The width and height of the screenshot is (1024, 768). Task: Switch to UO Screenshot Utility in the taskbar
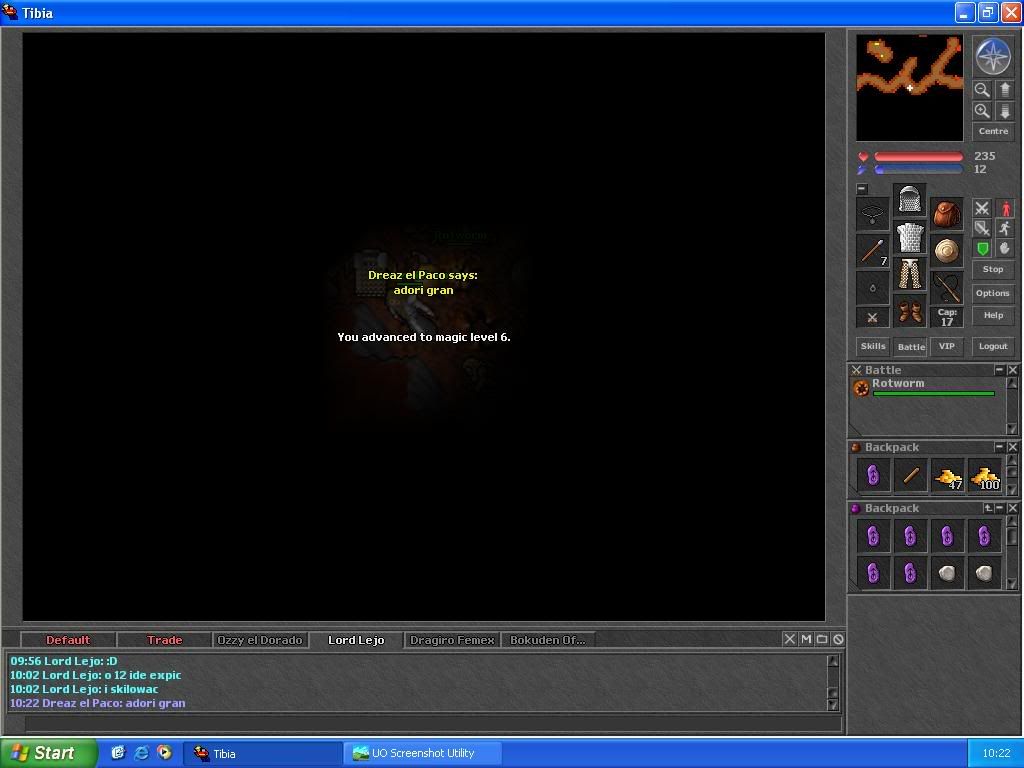423,753
